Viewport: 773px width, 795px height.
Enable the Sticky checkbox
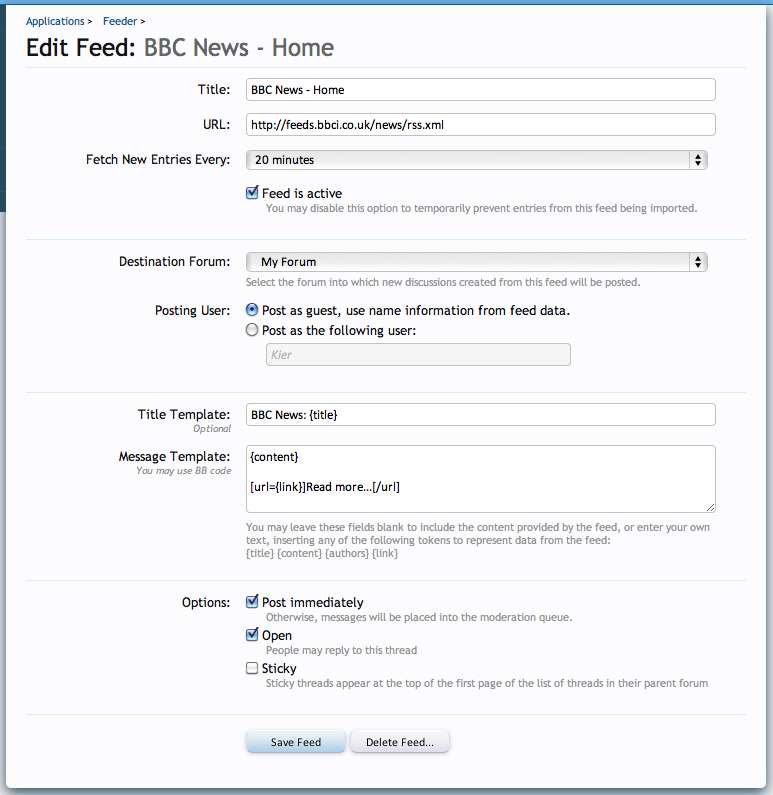pyautogui.click(x=252, y=668)
